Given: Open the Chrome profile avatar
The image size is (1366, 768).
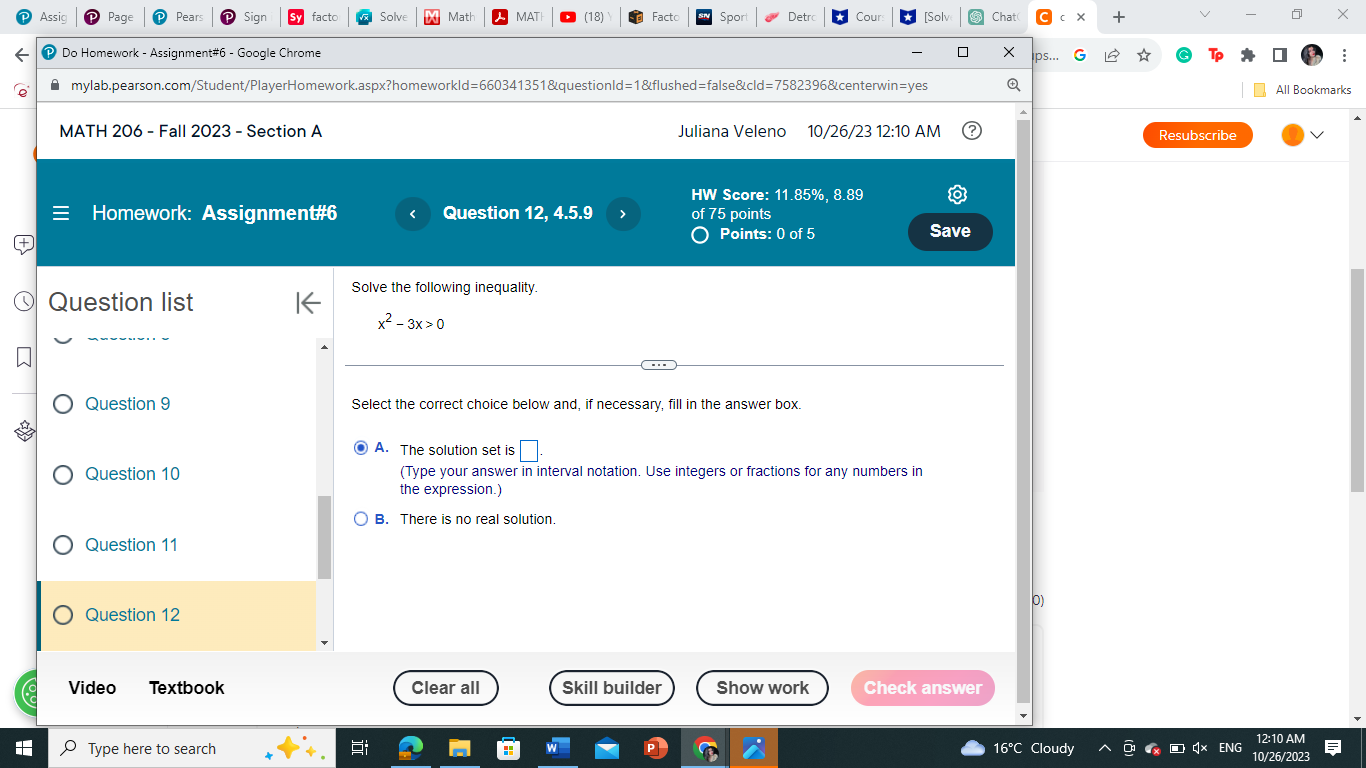Looking at the screenshot, I should pyautogui.click(x=1312, y=56).
